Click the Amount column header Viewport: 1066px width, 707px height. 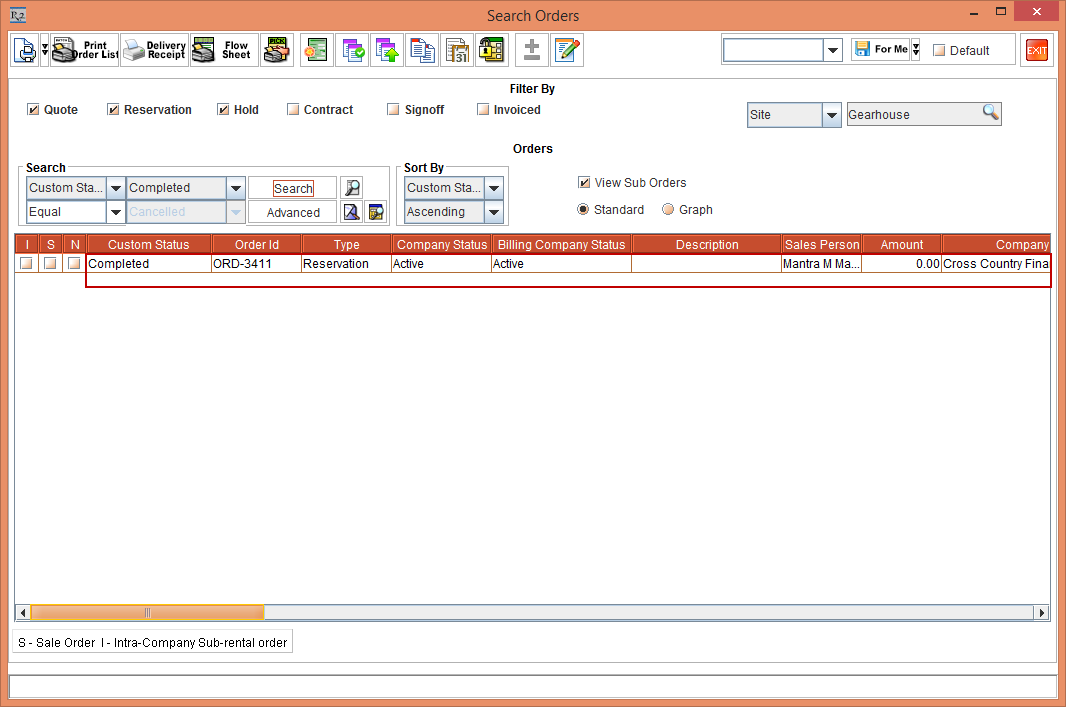pos(901,245)
